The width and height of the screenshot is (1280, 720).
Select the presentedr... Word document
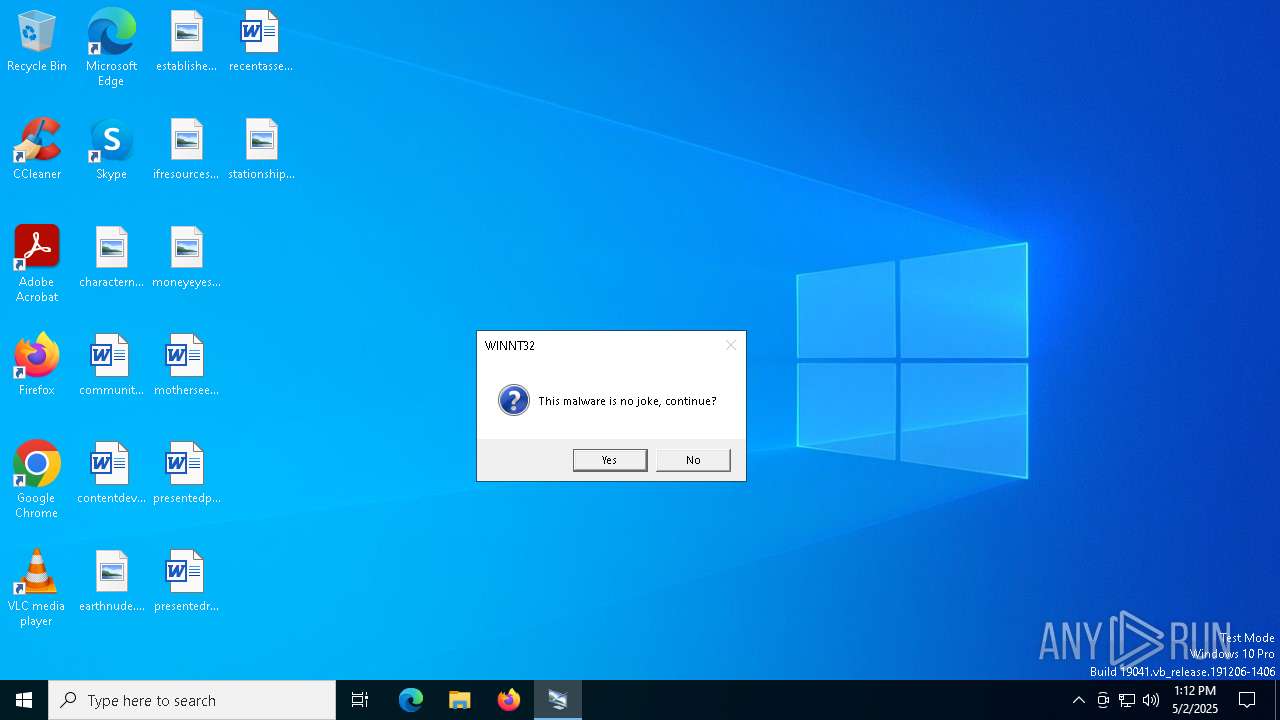pyautogui.click(x=186, y=582)
